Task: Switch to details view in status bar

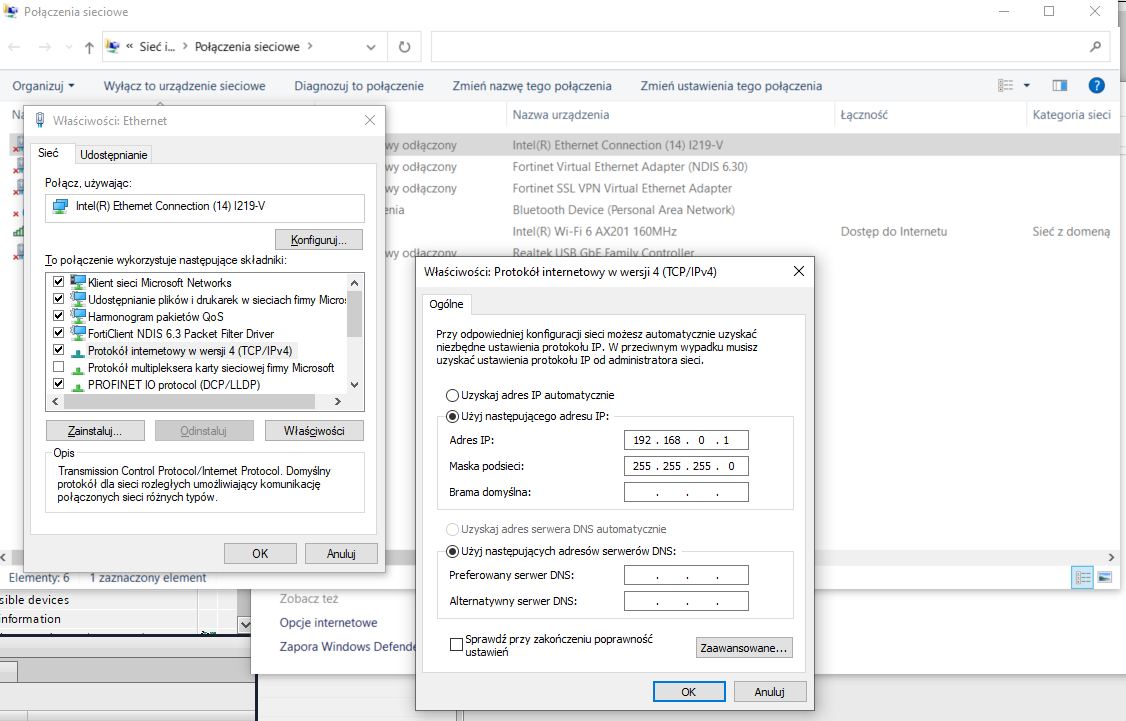Action: [x=1082, y=577]
